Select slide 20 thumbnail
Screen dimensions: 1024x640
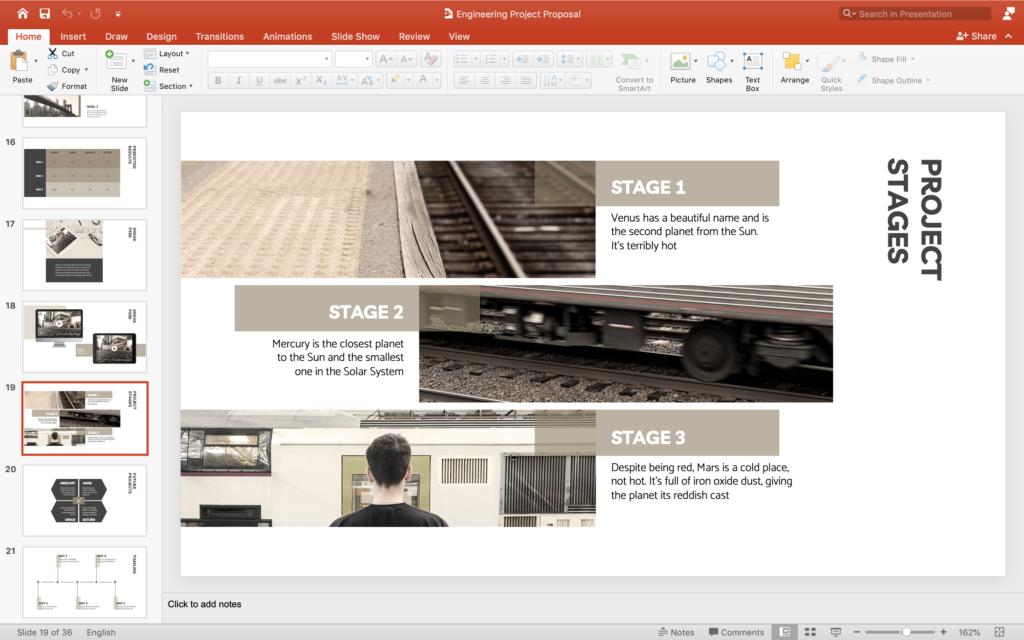[x=85, y=500]
